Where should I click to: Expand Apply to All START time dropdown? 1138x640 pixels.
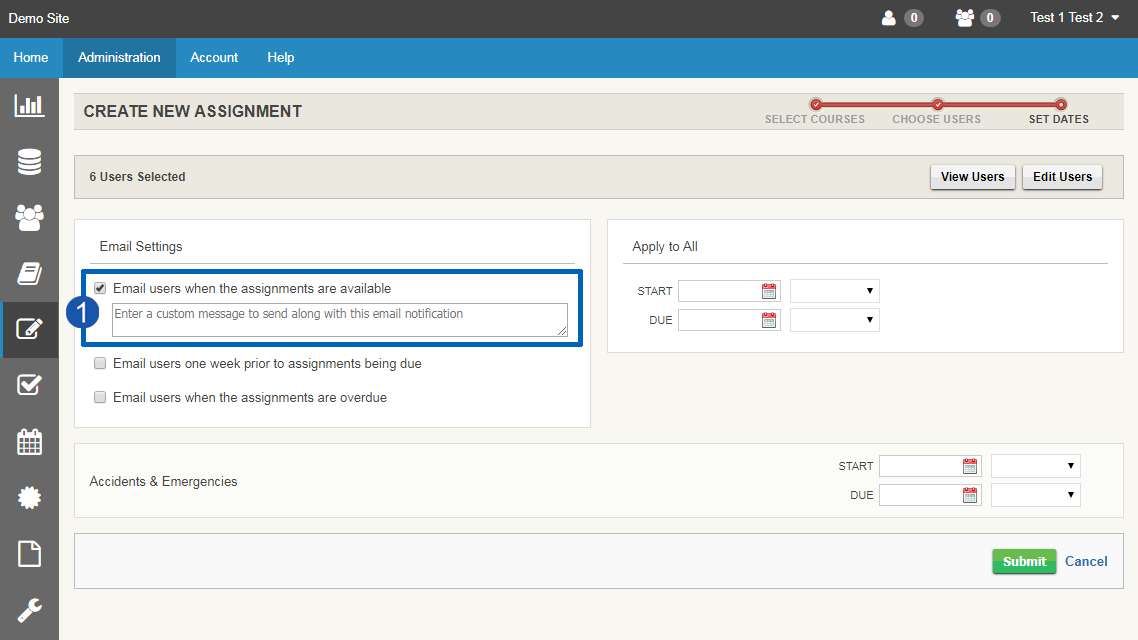click(x=835, y=291)
